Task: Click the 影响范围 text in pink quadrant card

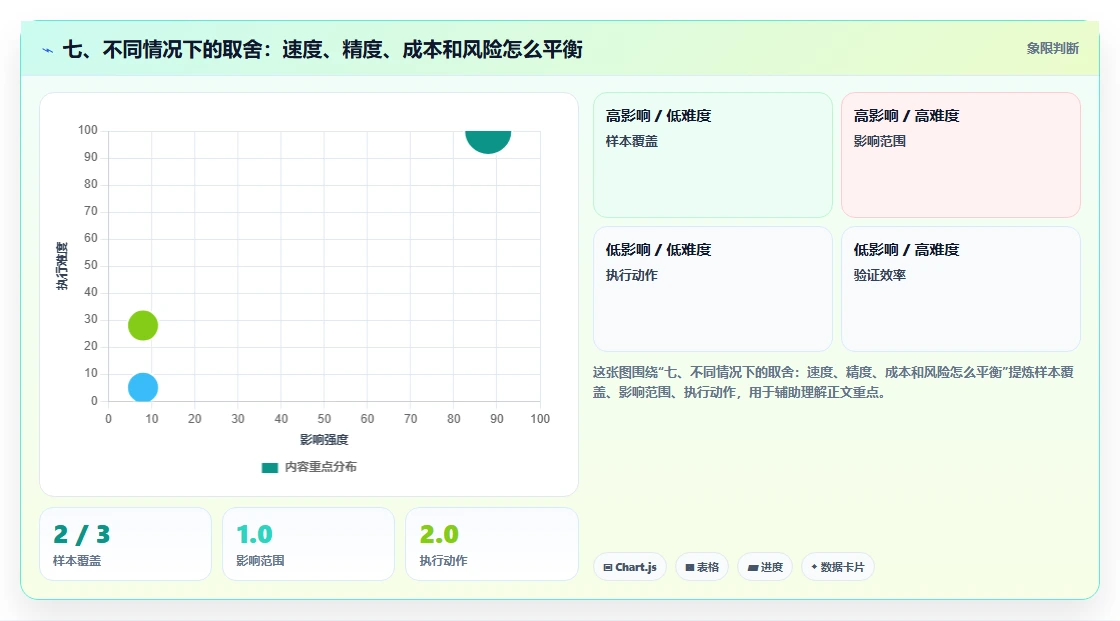Action: (879, 141)
